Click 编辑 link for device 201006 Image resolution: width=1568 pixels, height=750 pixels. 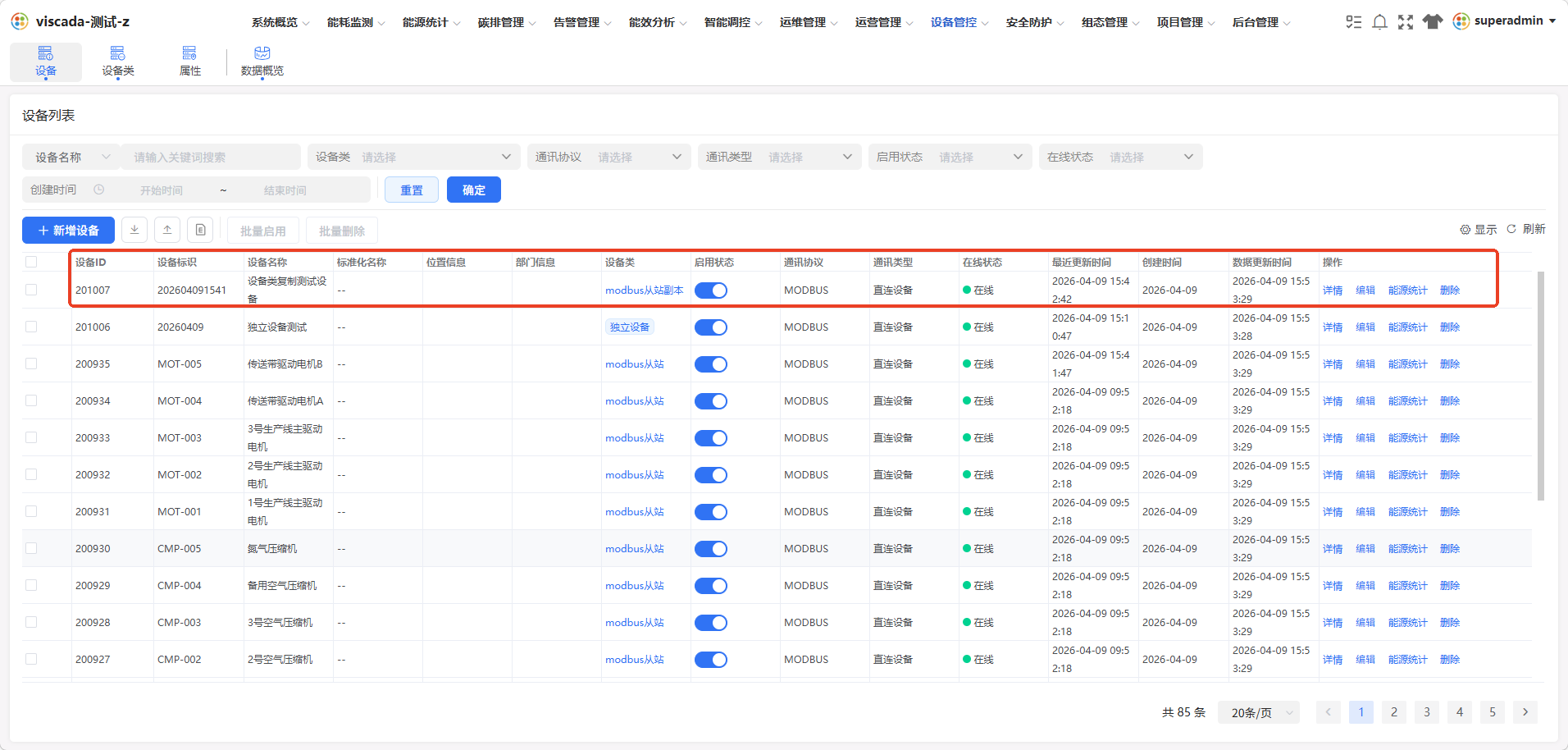pos(1365,327)
